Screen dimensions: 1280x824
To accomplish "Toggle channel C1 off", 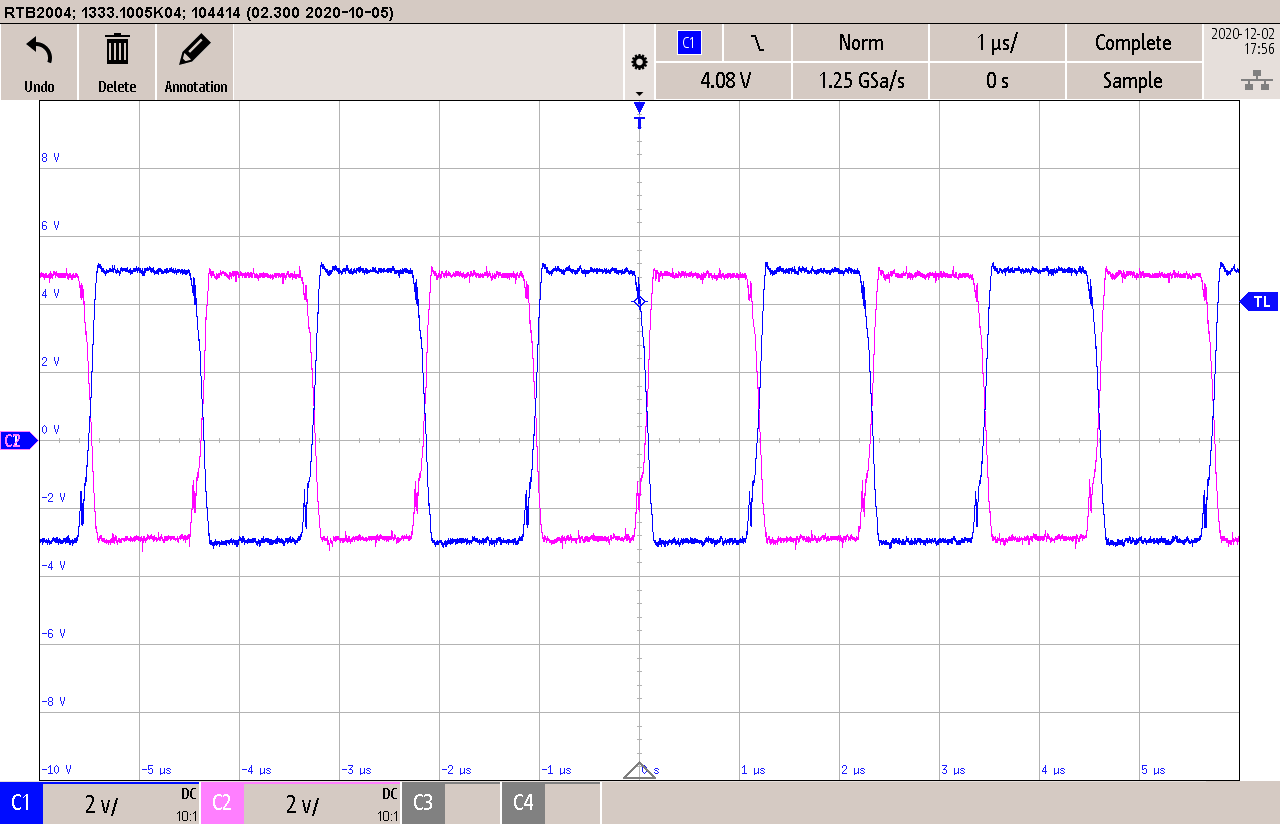I will click(x=20, y=803).
